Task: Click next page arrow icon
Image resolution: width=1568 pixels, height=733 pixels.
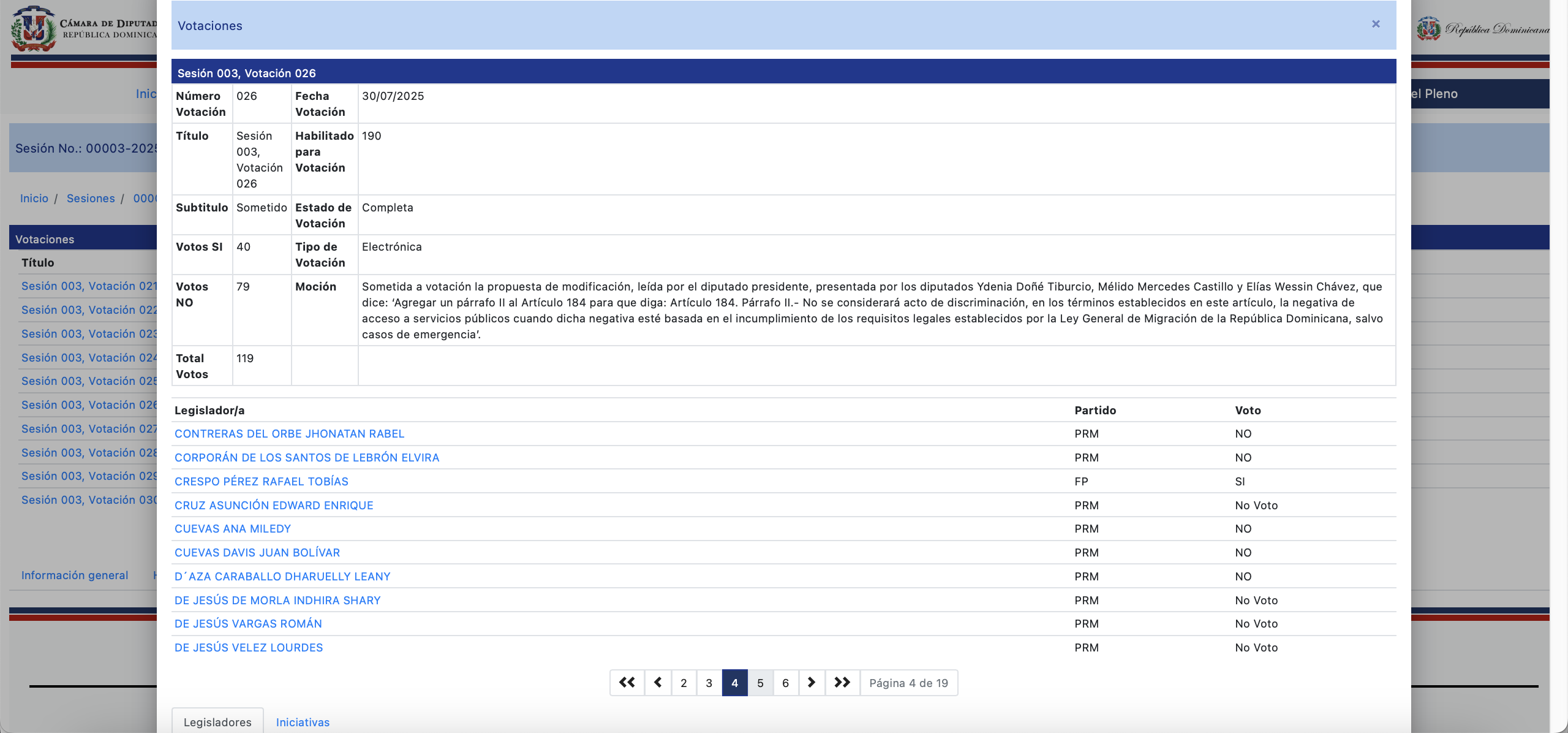Action: tap(812, 682)
